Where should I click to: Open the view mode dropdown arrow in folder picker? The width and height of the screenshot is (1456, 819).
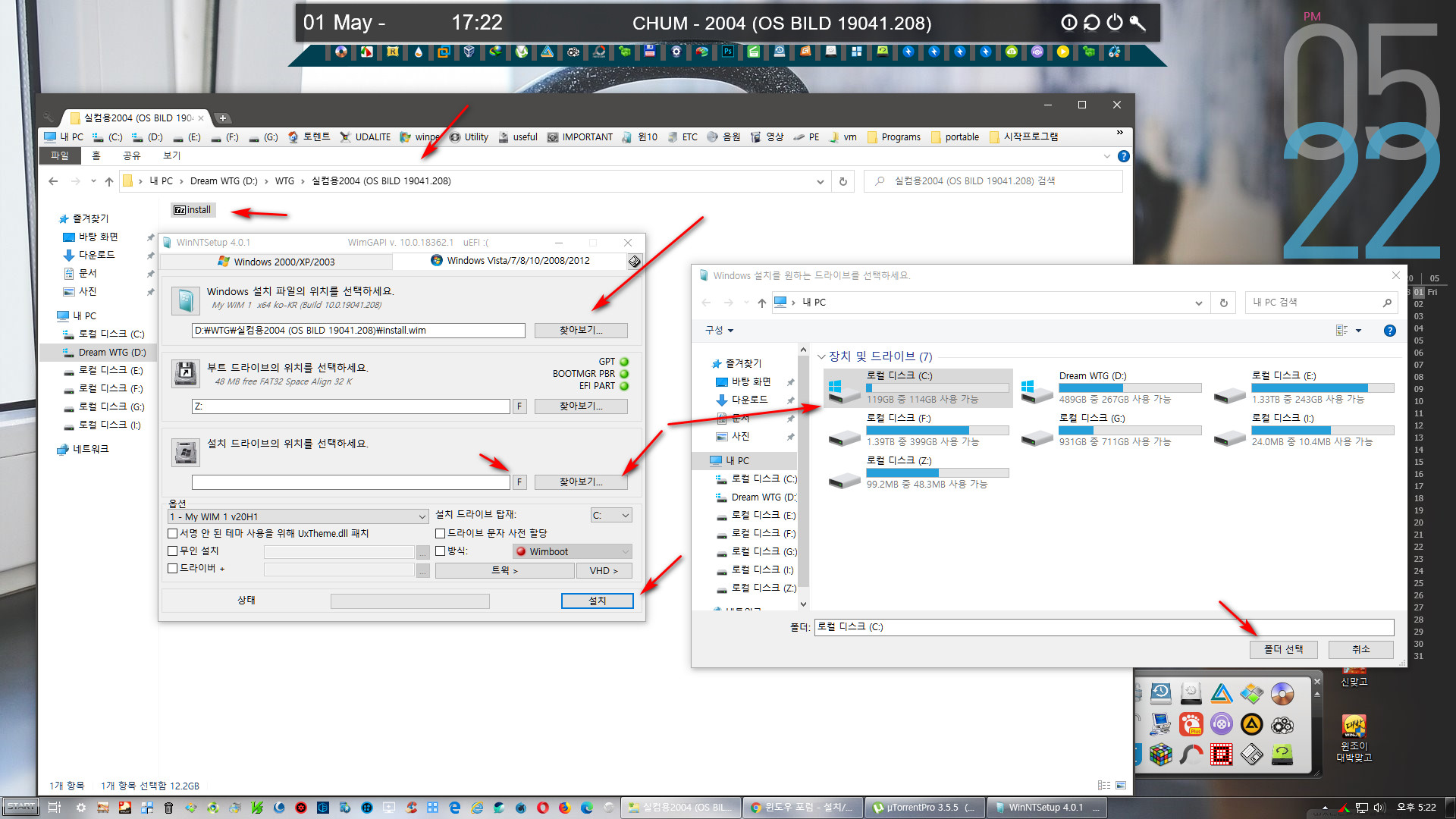(1358, 331)
